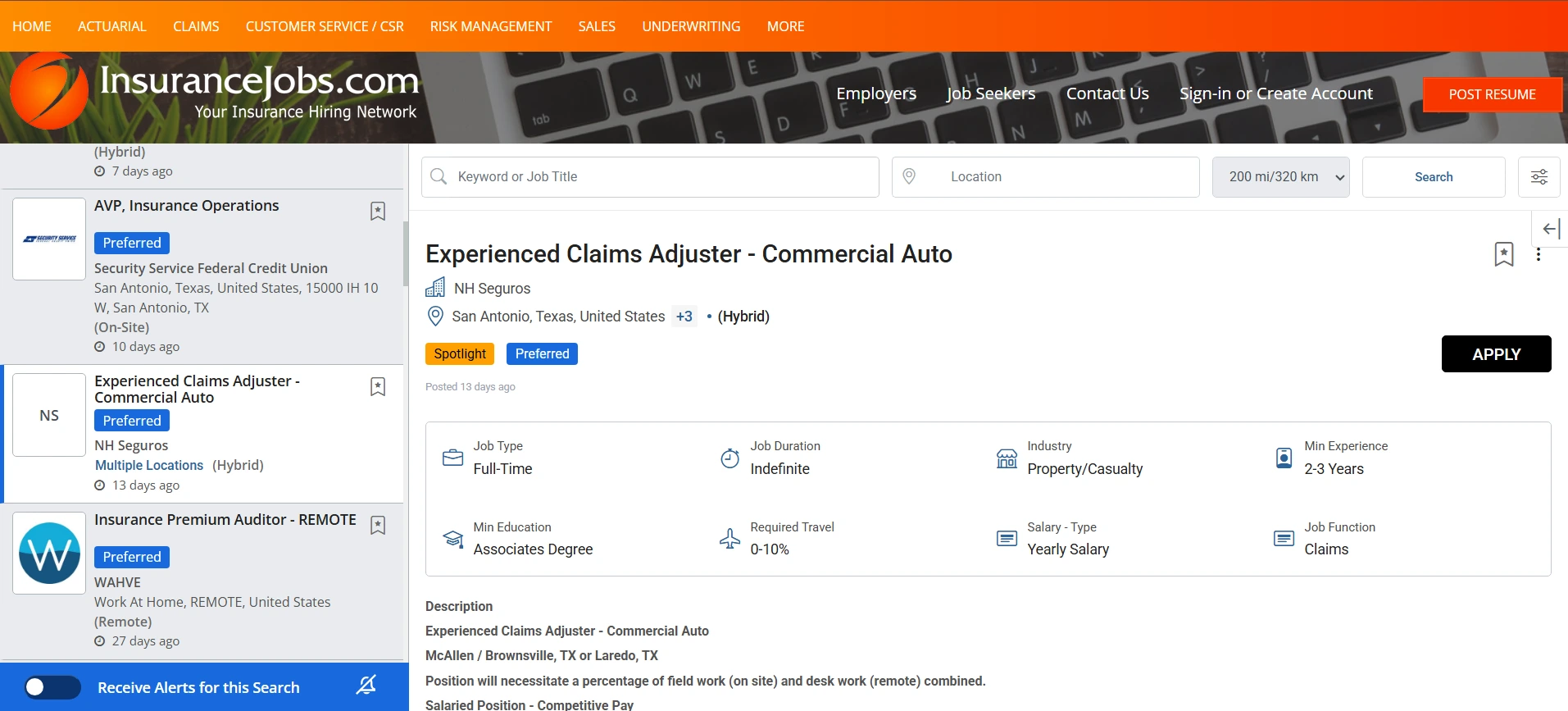Bookmark the AVP, Insurance Operations job
The width and height of the screenshot is (1568, 711).
(x=378, y=212)
